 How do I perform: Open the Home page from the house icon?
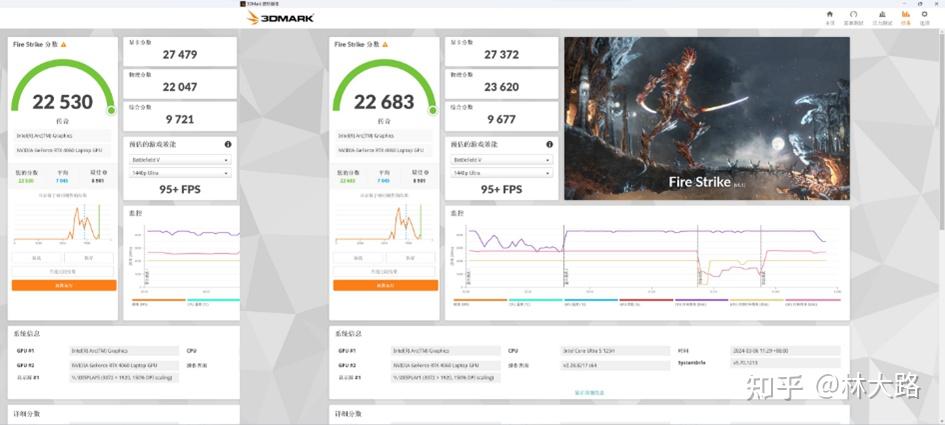[x=830, y=14]
